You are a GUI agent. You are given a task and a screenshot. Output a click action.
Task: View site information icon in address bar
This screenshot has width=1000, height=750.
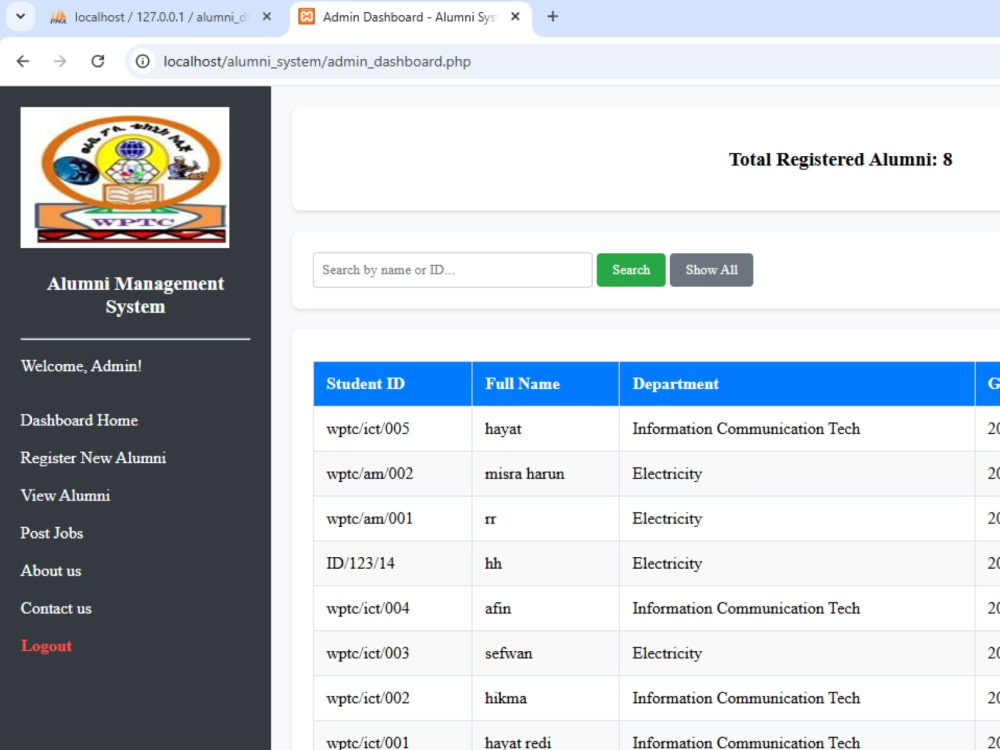coord(143,61)
